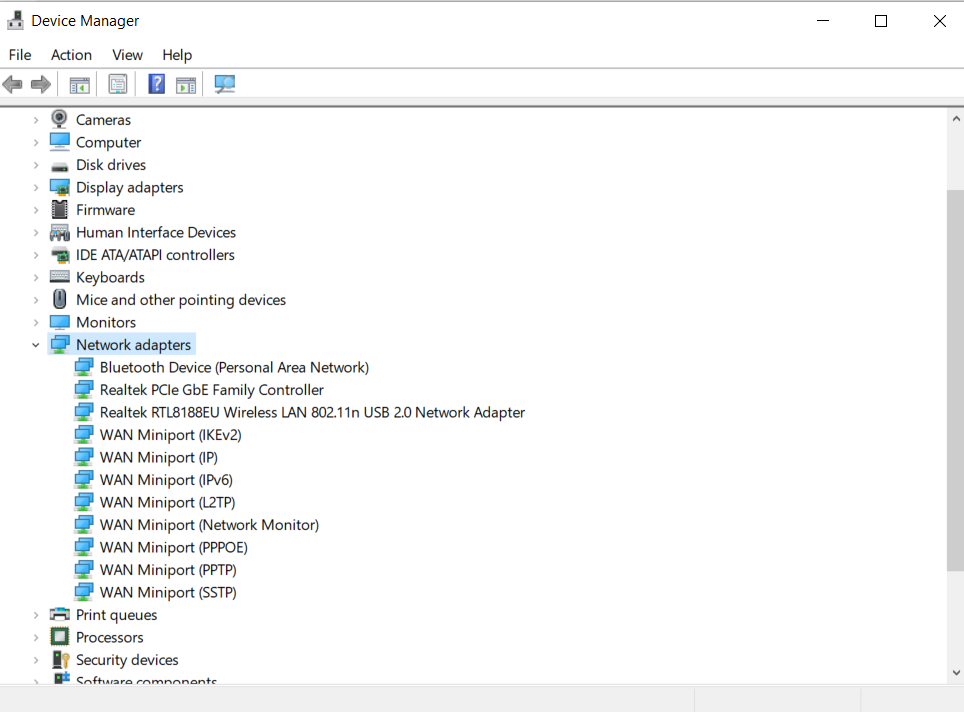Select Realtek PCIe GbE Family Controller

(x=211, y=390)
